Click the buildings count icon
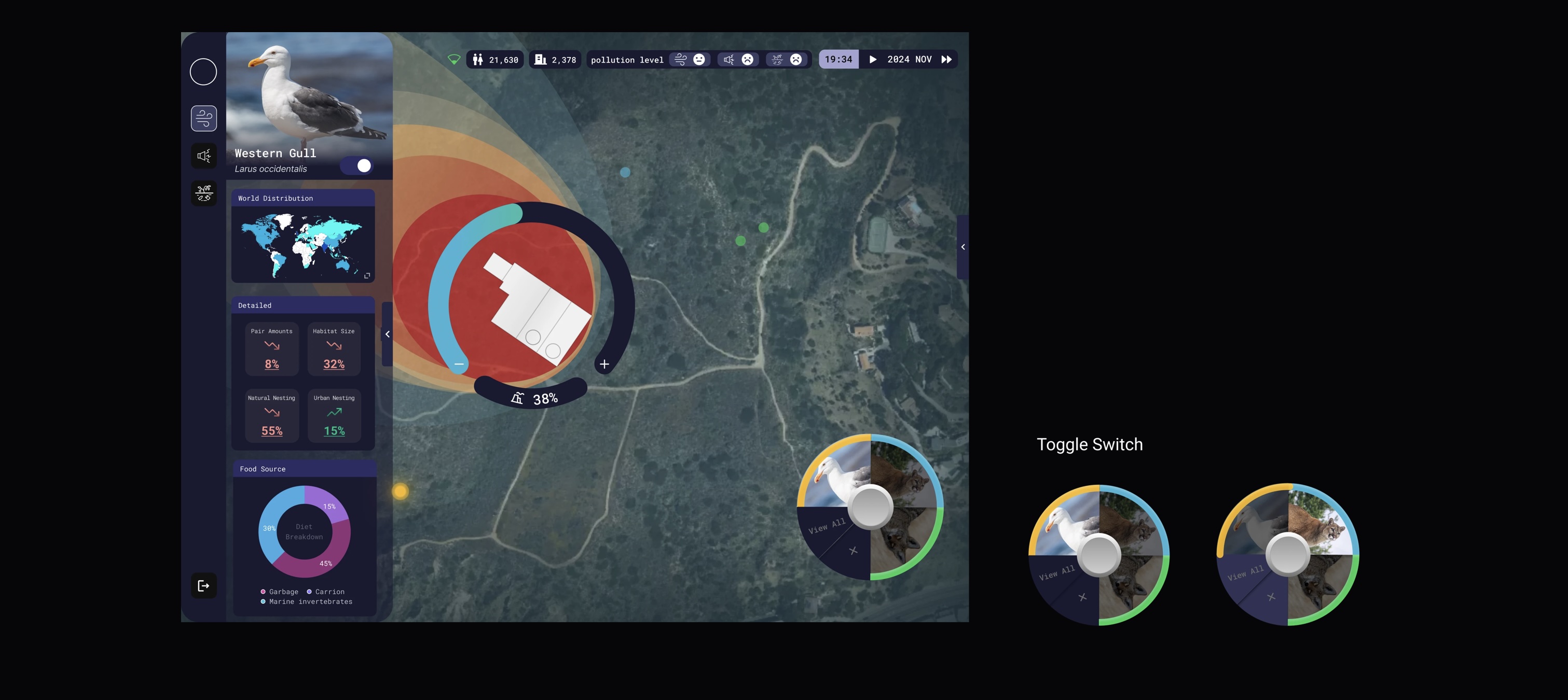This screenshot has height=700, width=1568. pyautogui.click(x=540, y=60)
